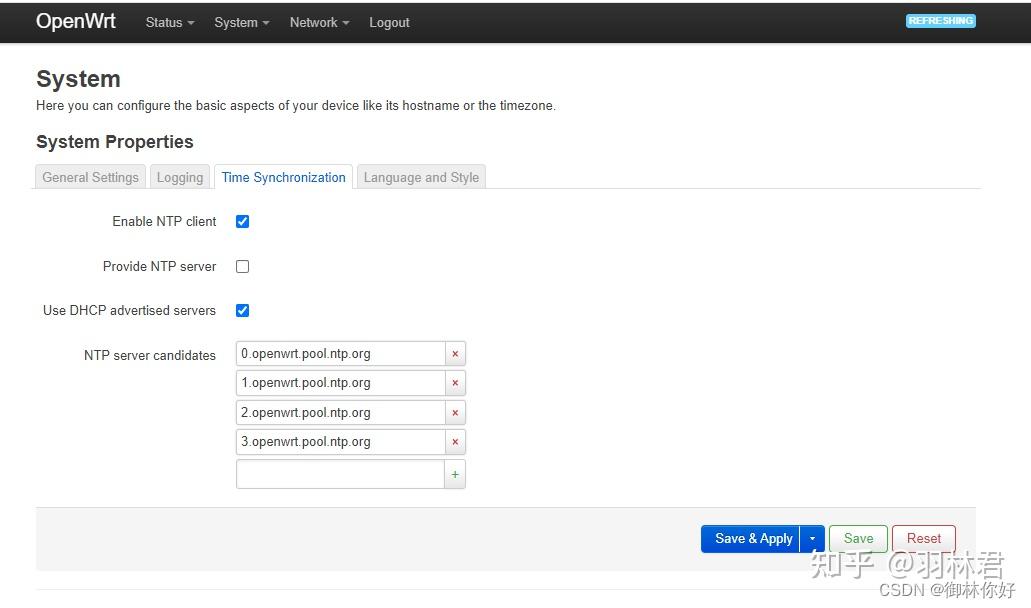Enable the Provide NTP server checkbox

(242, 266)
